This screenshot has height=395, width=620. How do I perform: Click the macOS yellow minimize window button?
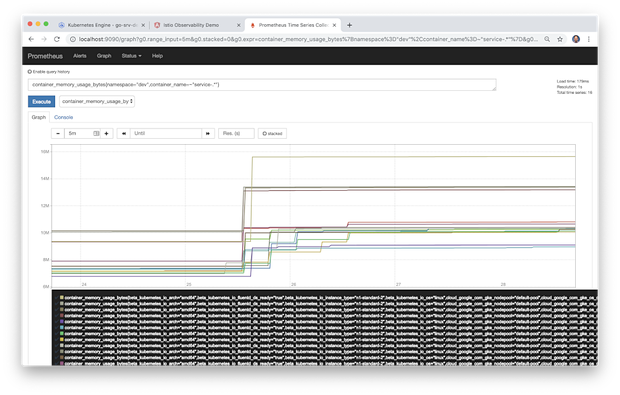tap(38, 24)
